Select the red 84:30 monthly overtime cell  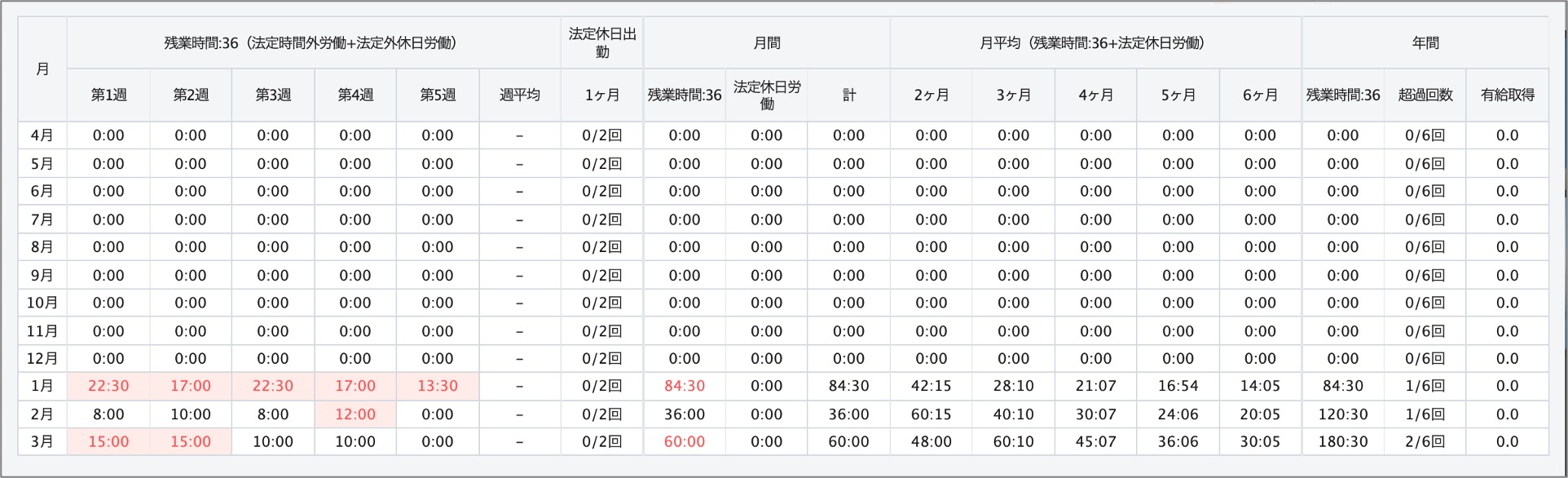(x=685, y=387)
